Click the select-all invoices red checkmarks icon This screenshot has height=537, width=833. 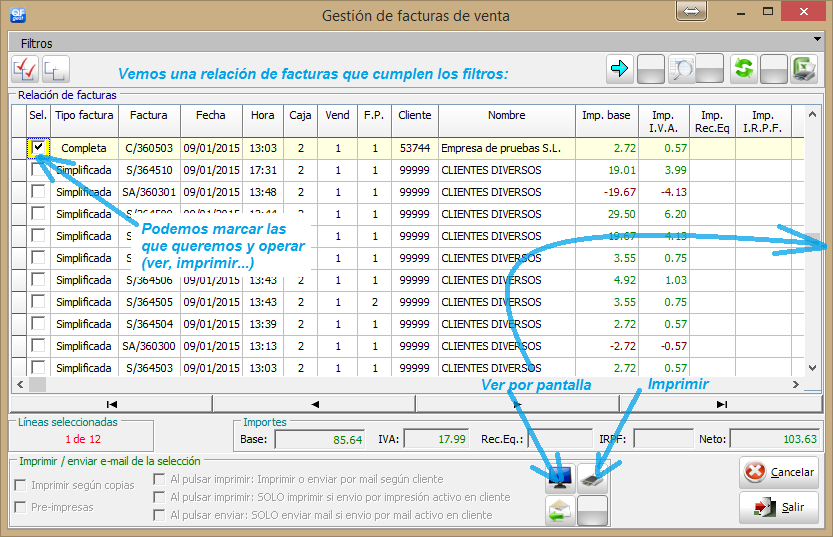[x=24, y=69]
